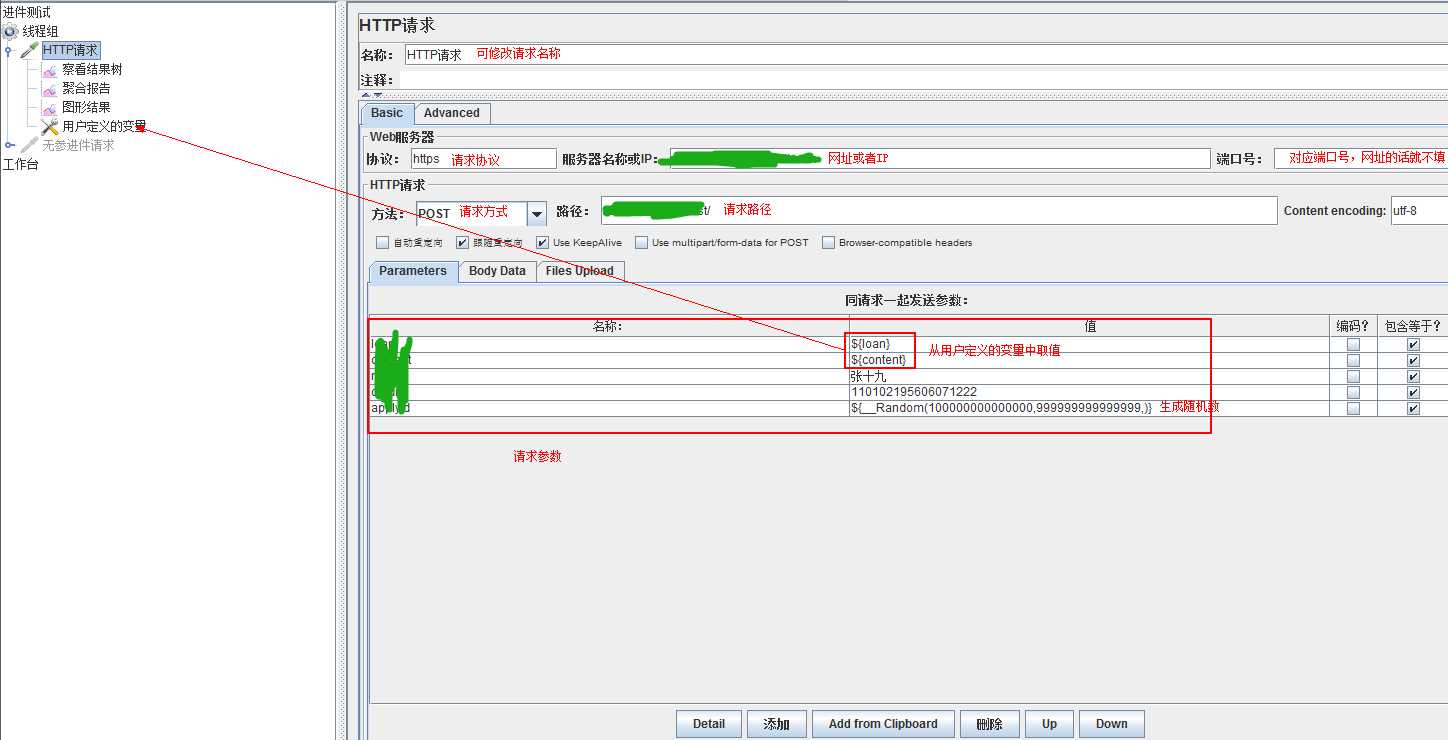Image resolution: width=1448 pixels, height=740 pixels.
Task: Focus the 服务器名称或IP field
Action: pyautogui.click(x=940, y=159)
